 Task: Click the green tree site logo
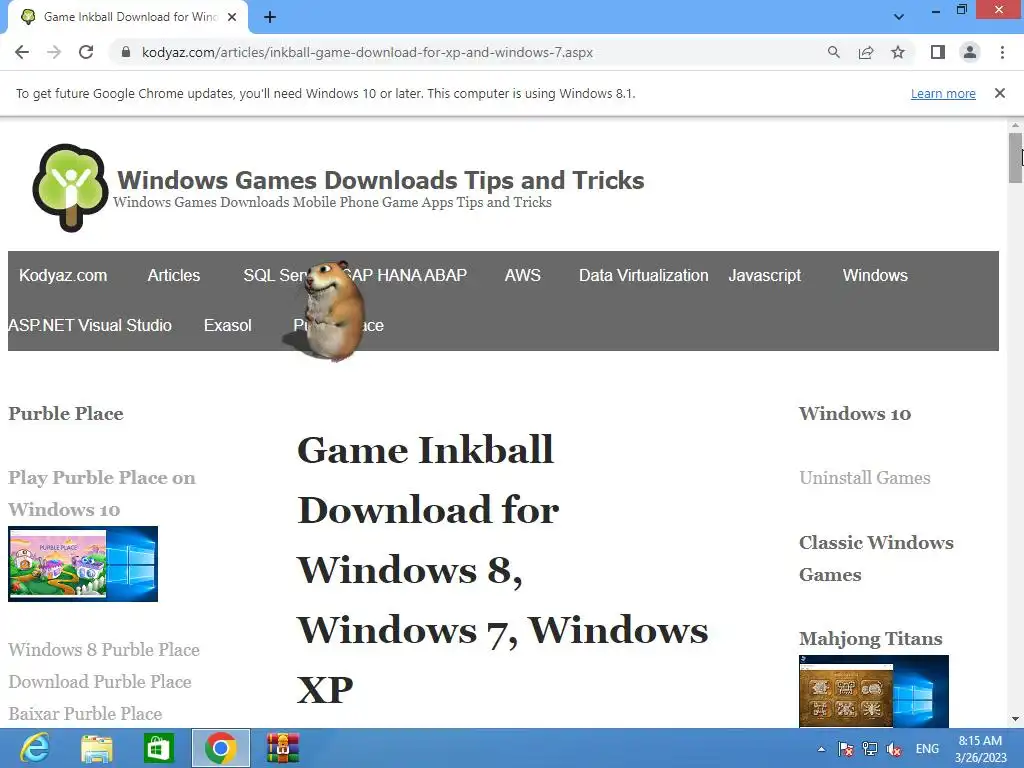point(71,187)
